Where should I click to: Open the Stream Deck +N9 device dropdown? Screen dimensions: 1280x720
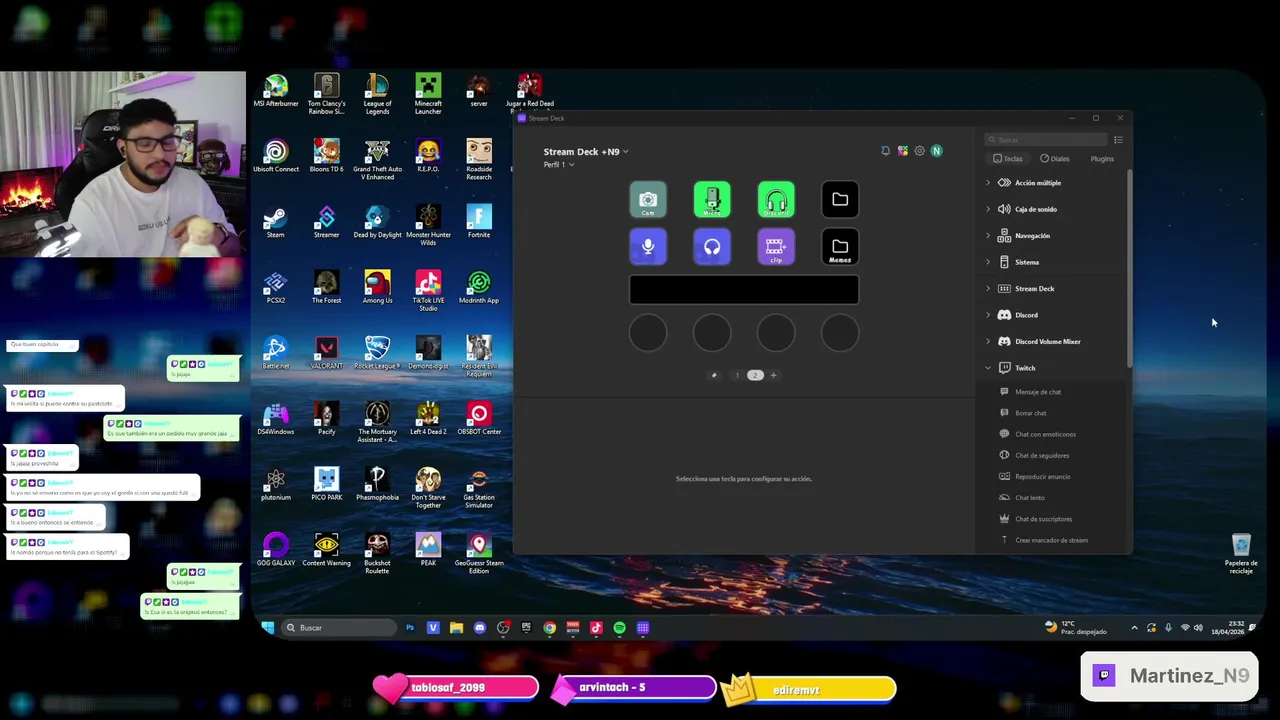[586, 152]
